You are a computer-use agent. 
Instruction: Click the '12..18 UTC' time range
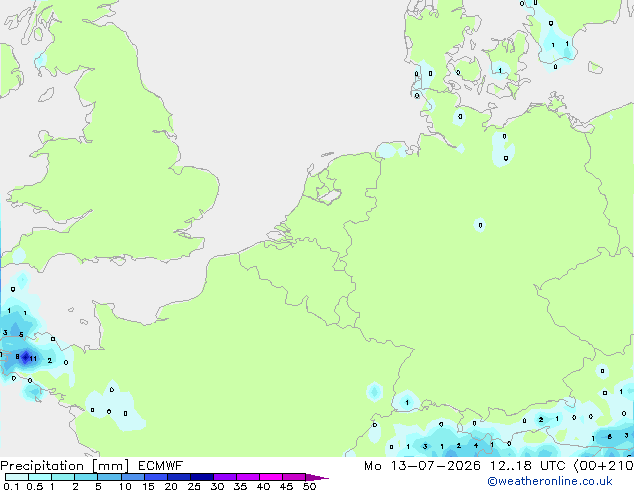point(527,466)
